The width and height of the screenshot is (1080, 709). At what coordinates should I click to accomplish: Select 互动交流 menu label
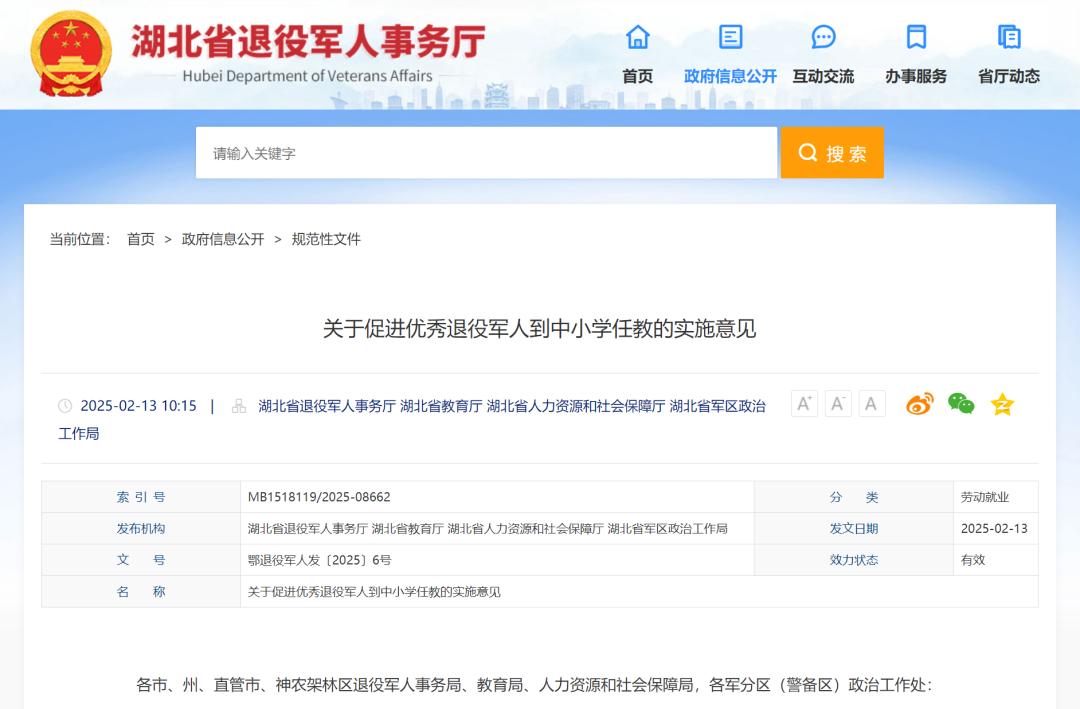823,76
